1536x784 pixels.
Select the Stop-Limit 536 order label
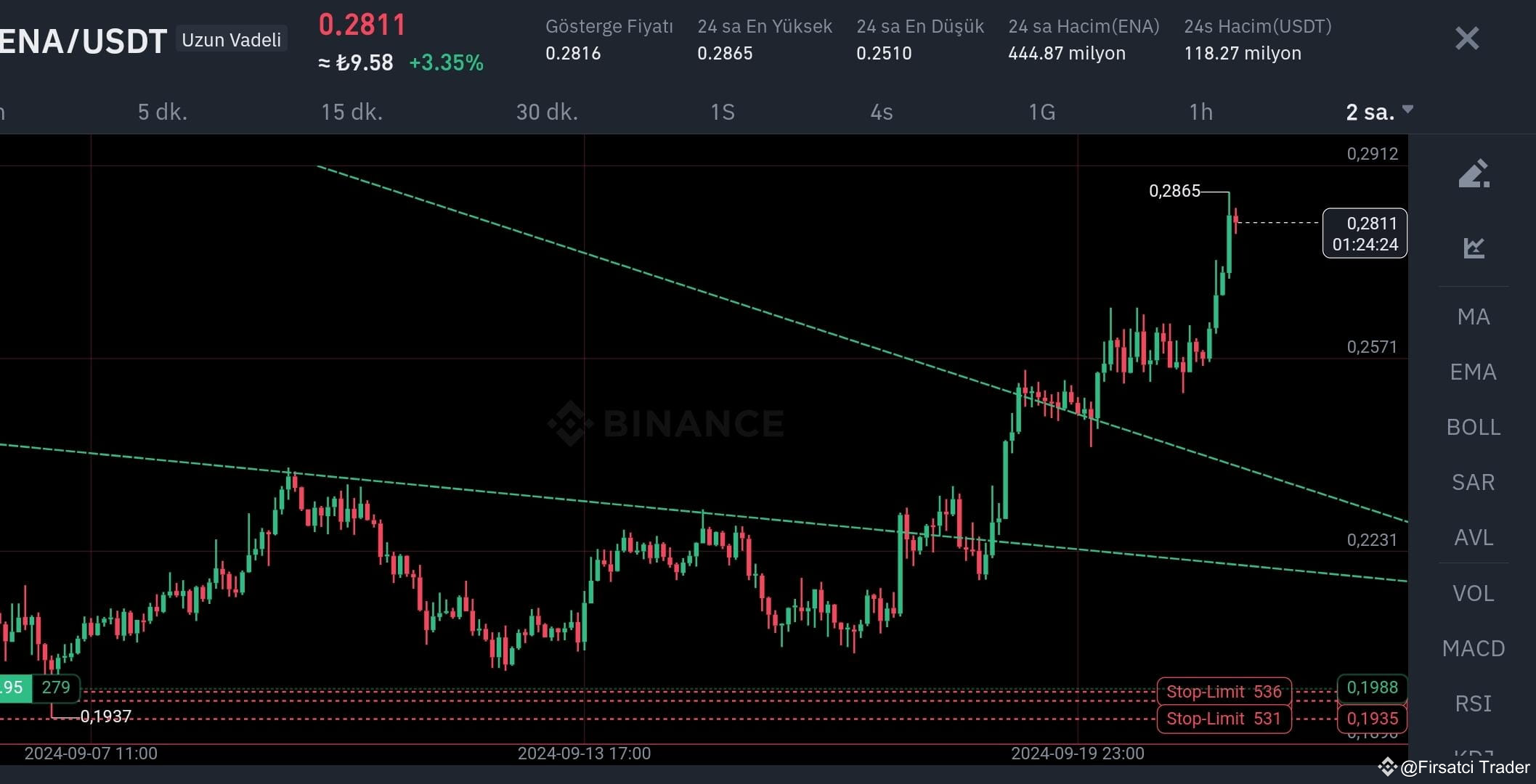pyautogui.click(x=1224, y=692)
